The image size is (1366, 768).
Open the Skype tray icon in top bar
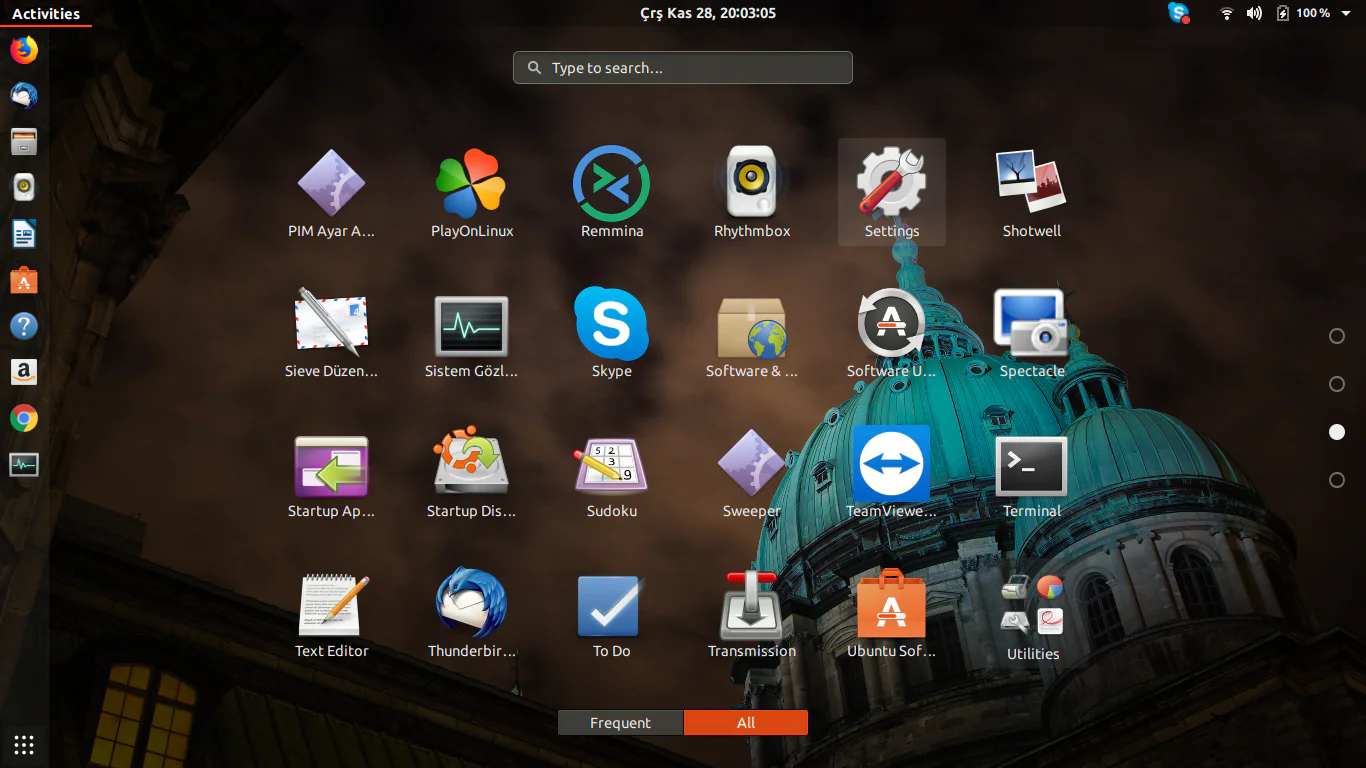click(x=1179, y=13)
